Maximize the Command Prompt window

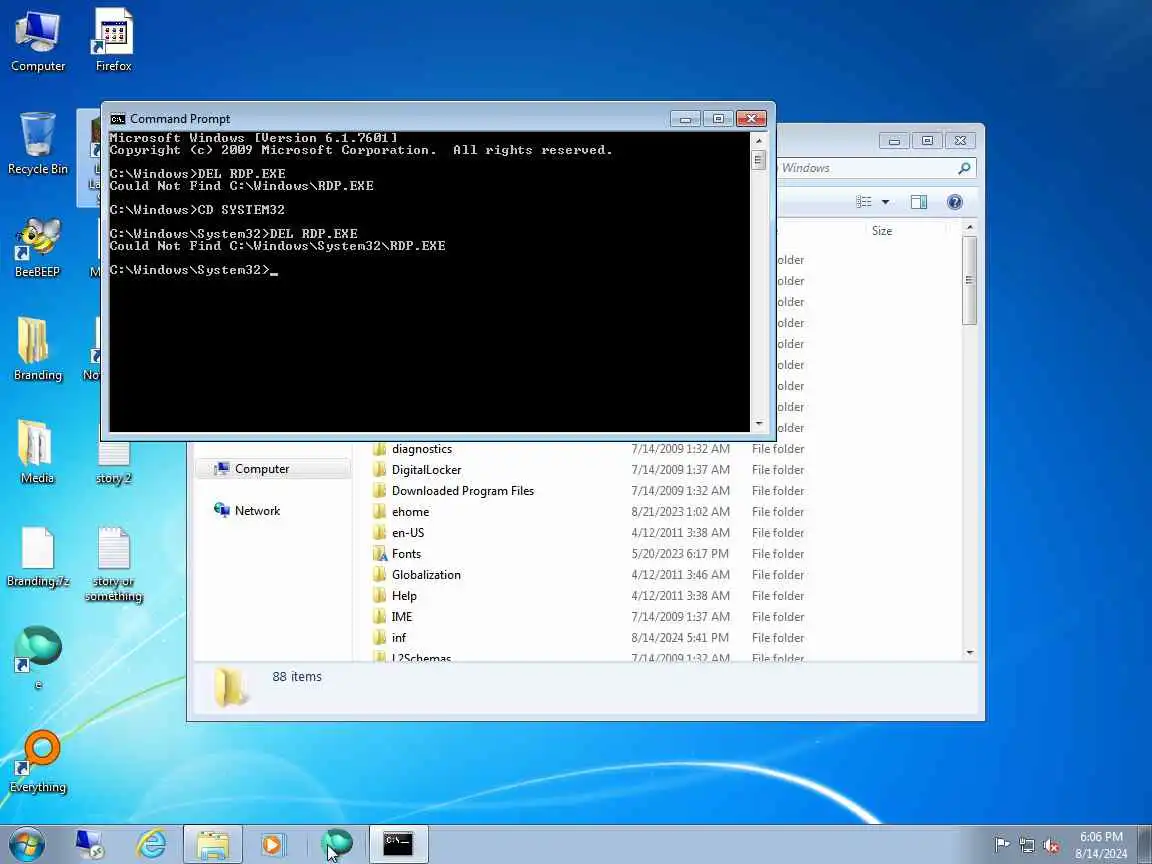(718, 118)
